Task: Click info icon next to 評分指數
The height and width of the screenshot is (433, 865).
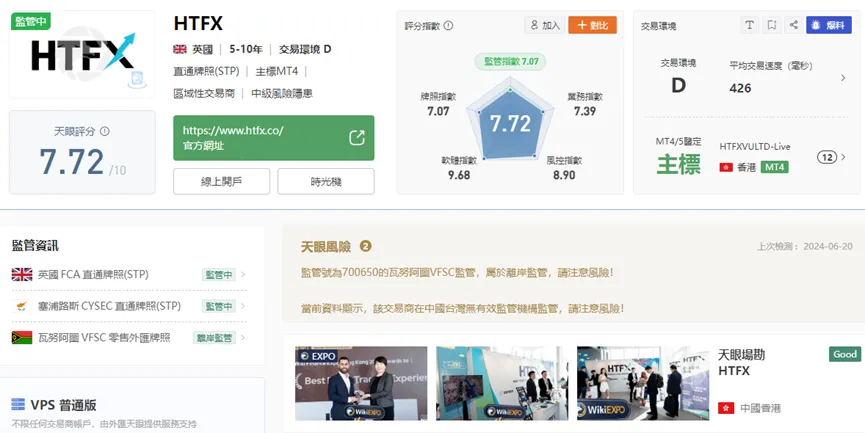Action: coord(448,25)
